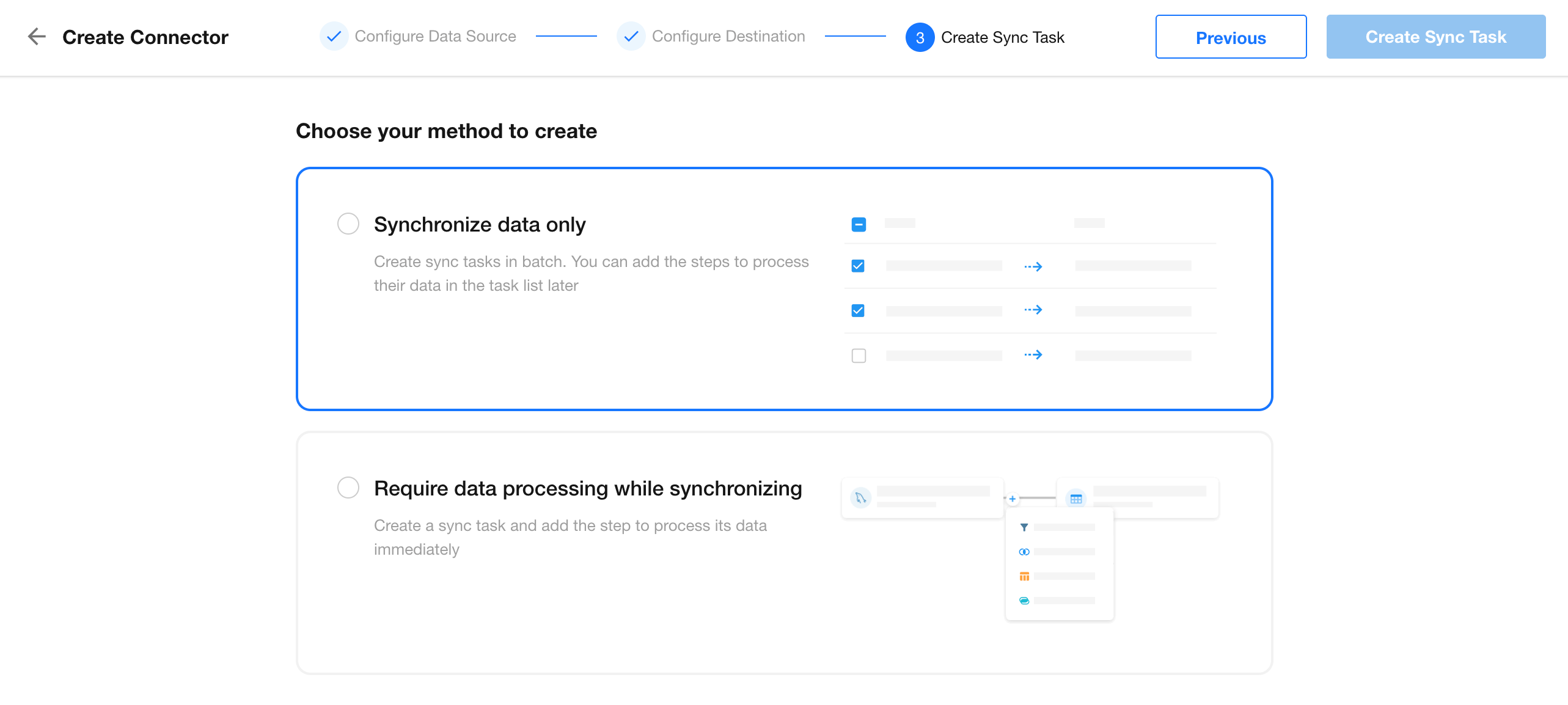Click the orange table columns icon
This screenshot has height=705, width=1568.
pyautogui.click(x=1024, y=576)
